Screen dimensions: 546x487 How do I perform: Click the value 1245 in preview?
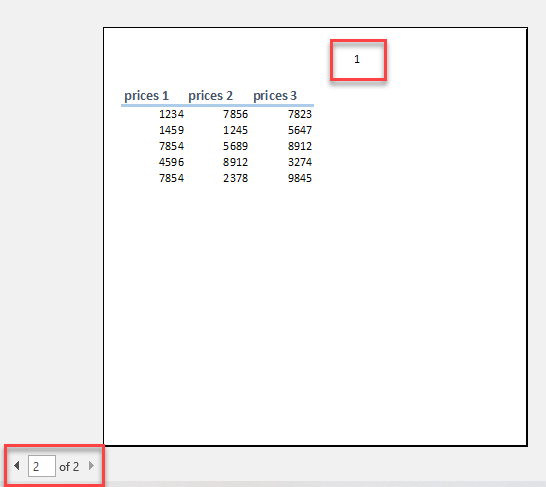click(x=235, y=130)
